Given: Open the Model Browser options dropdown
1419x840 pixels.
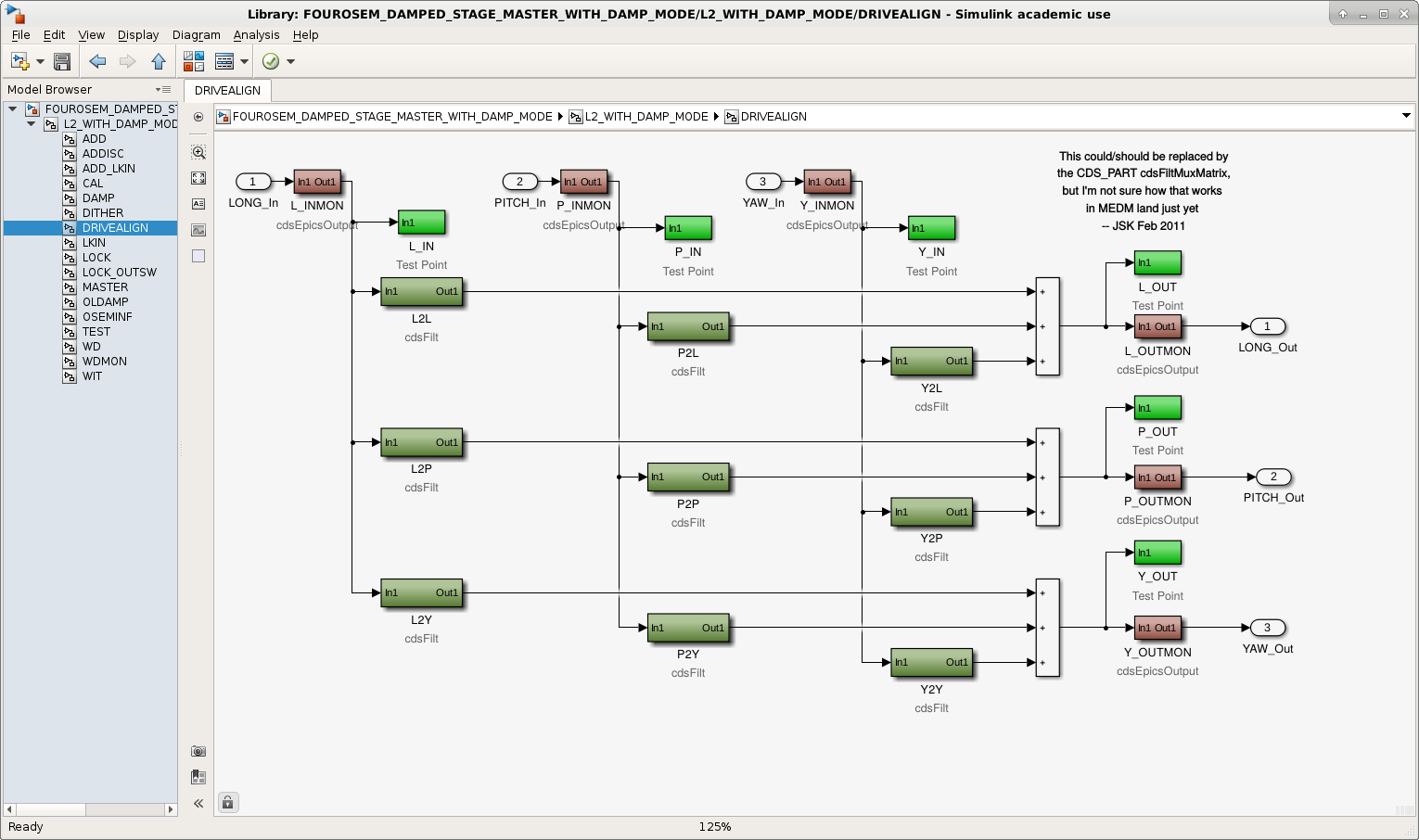Looking at the screenshot, I should tap(164, 89).
